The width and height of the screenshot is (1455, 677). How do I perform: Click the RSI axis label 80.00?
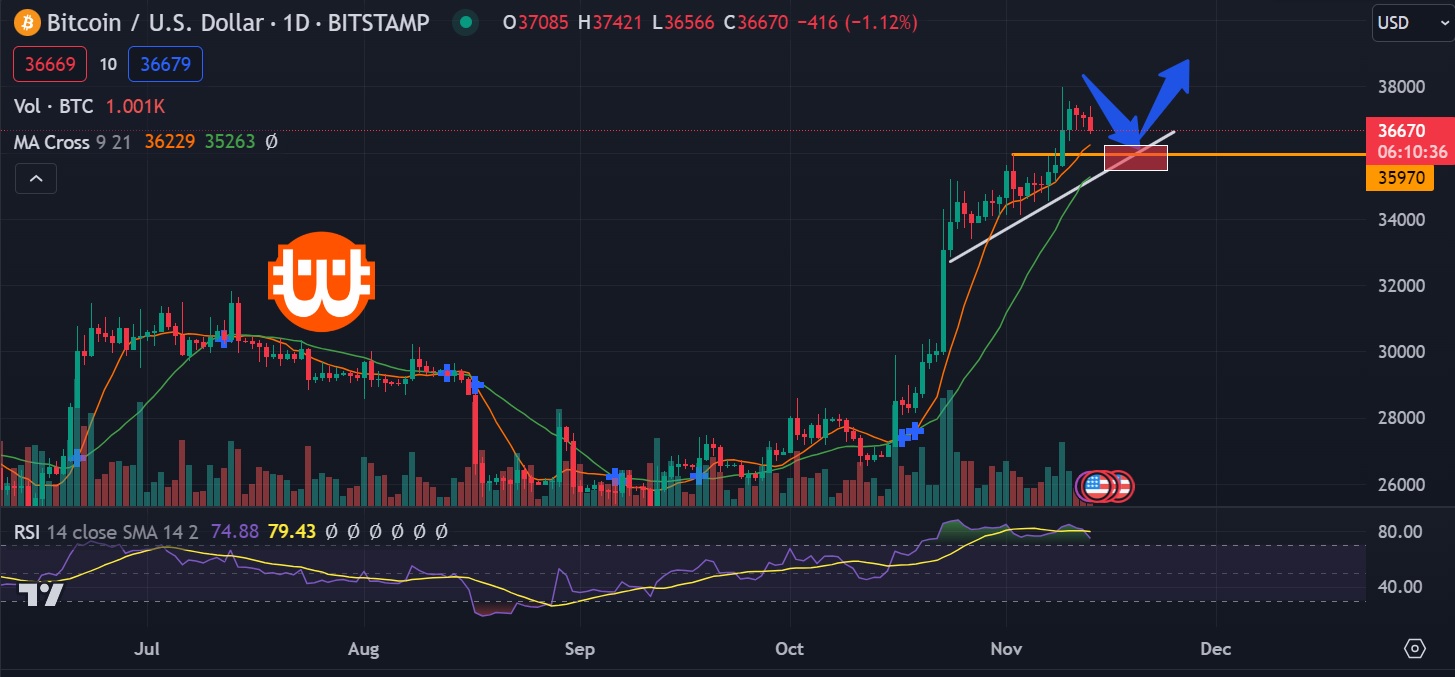(1400, 532)
